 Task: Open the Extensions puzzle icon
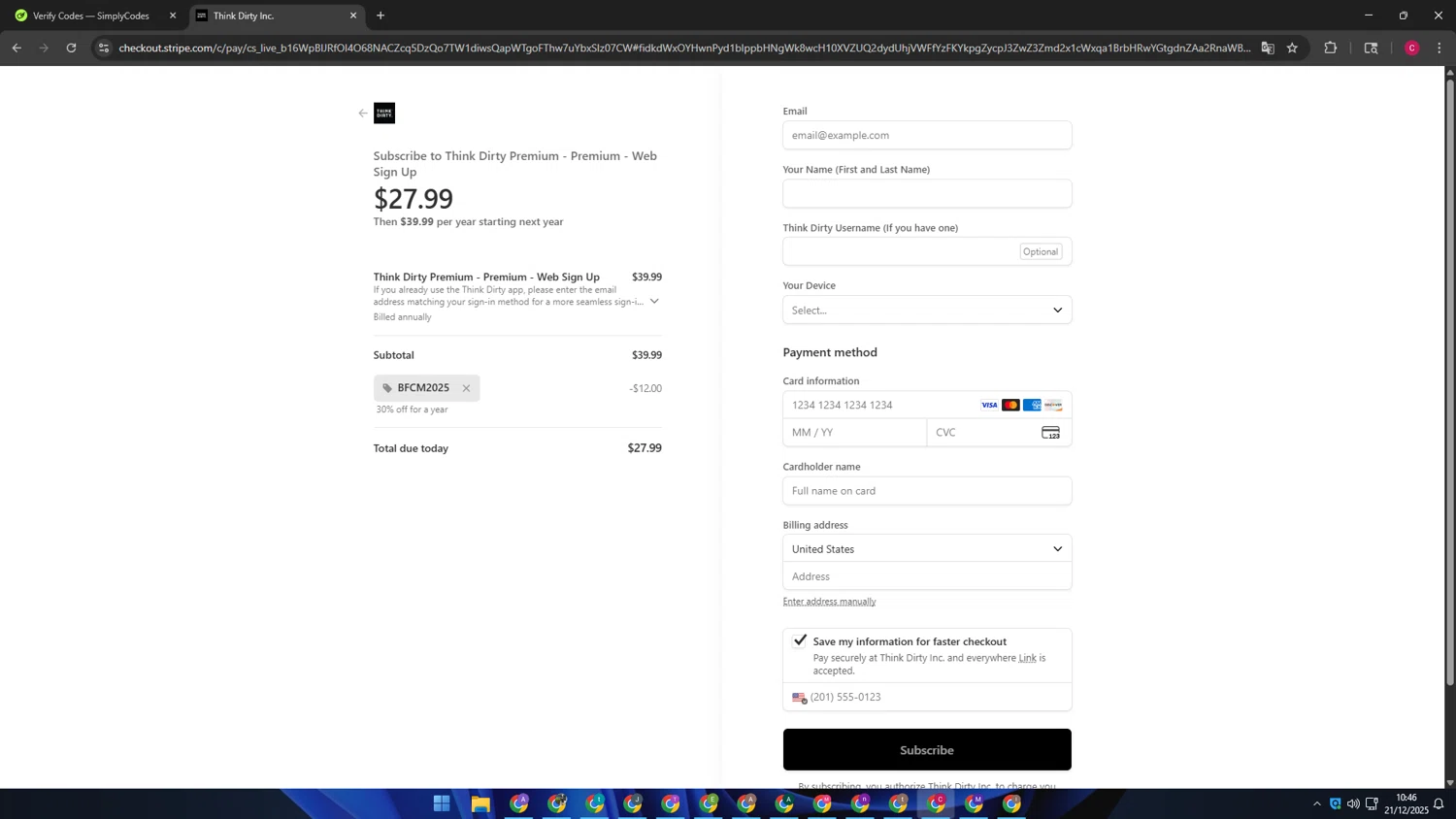coord(1331,48)
